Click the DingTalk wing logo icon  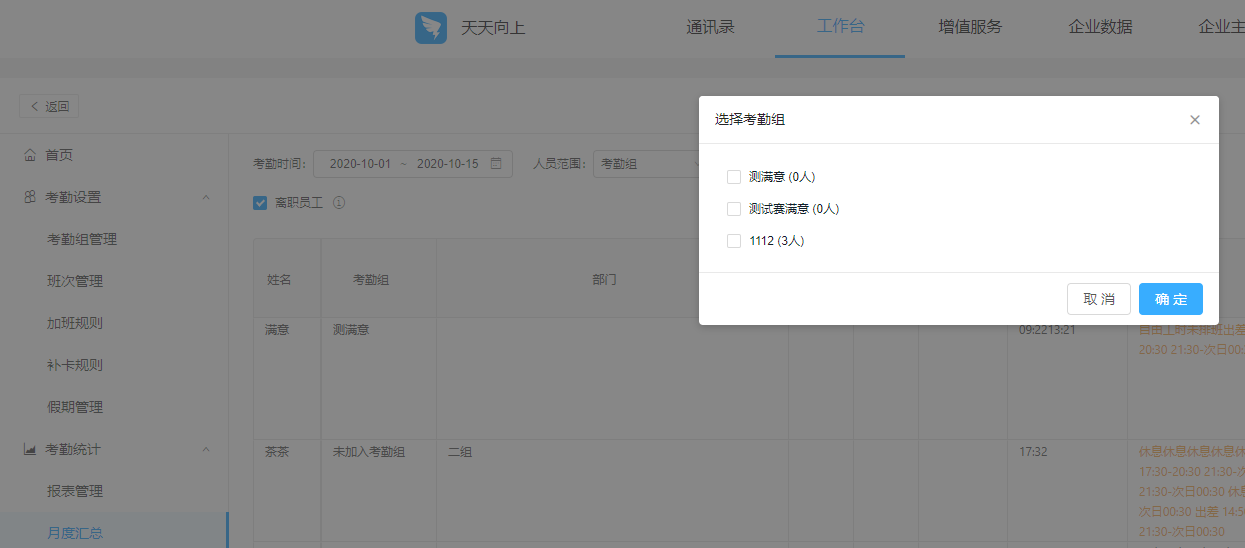click(431, 27)
